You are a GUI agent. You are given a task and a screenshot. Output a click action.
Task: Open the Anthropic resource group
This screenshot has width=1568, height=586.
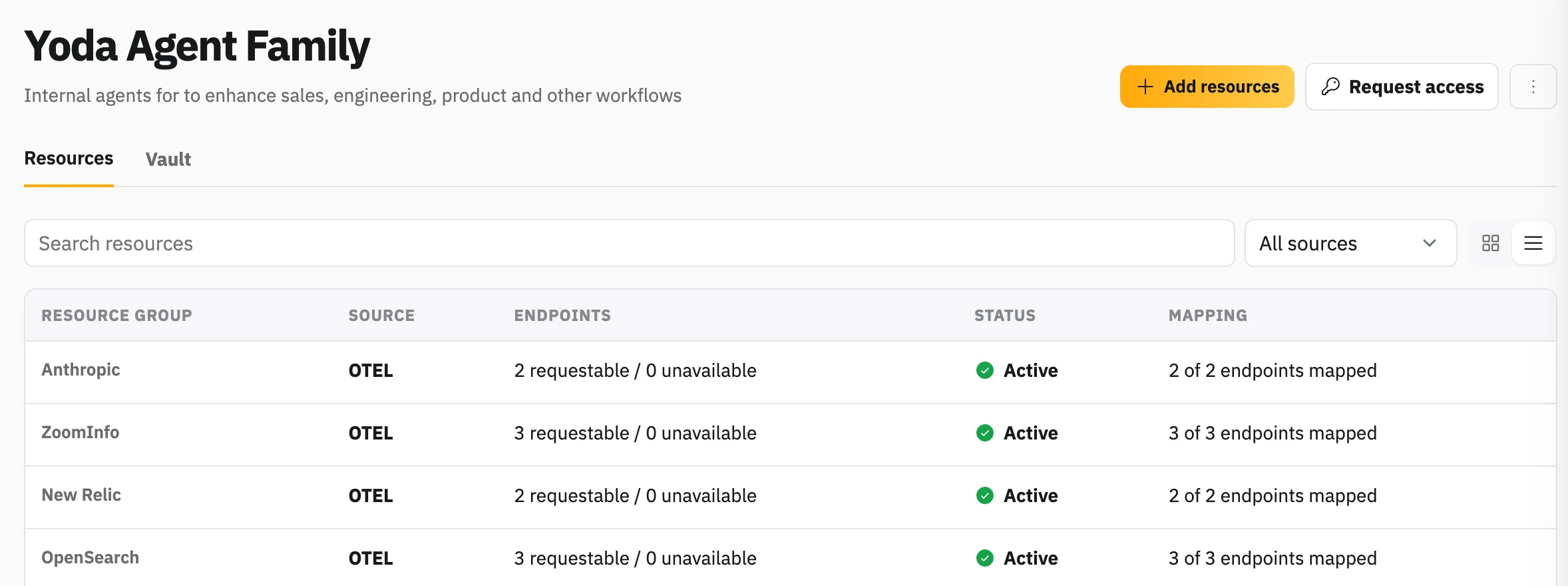click(x=81, y=370)
